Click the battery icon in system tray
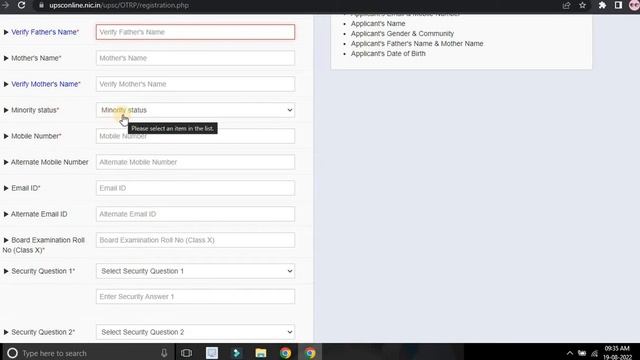This screenshot has height=360, width=640. (582, 353)
